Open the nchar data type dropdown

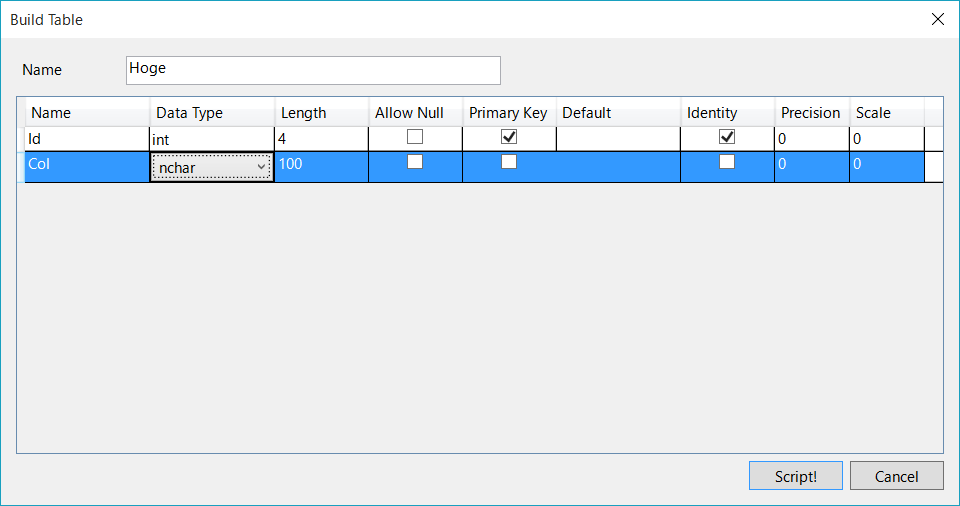(x=211, y=167)
